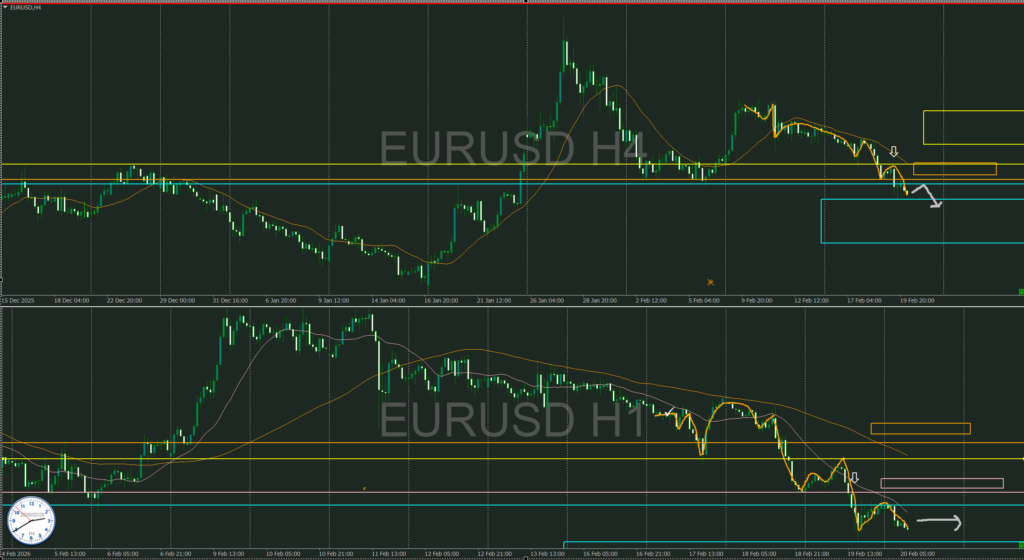Select the small orange rectangle on H4 chart

pos(954,169)
